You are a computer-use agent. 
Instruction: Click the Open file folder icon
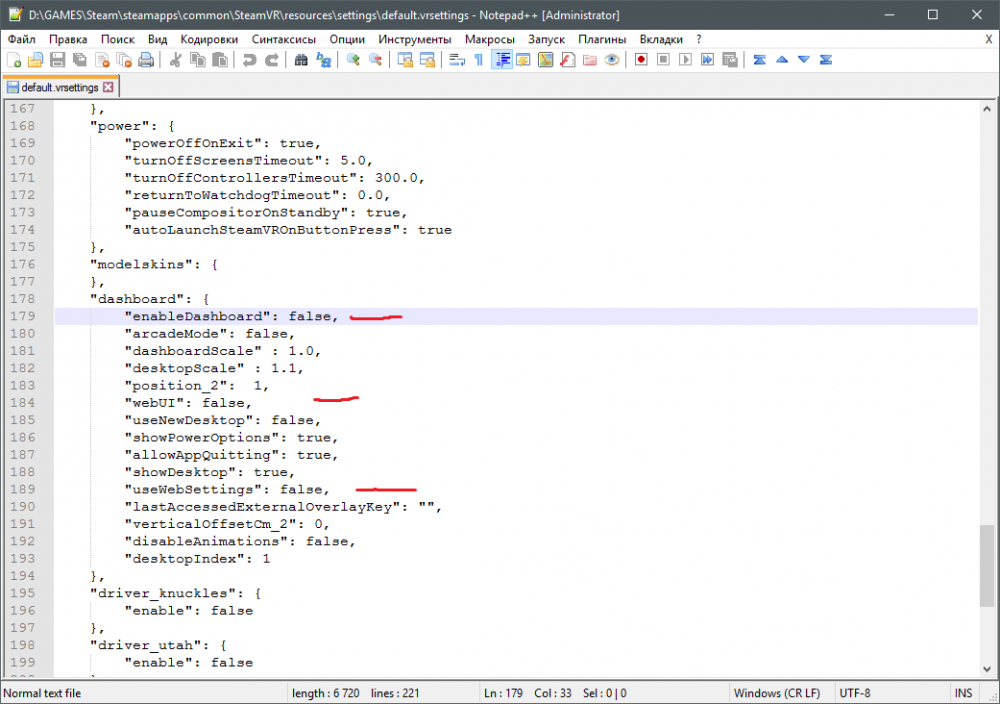[x=35, y=60]
